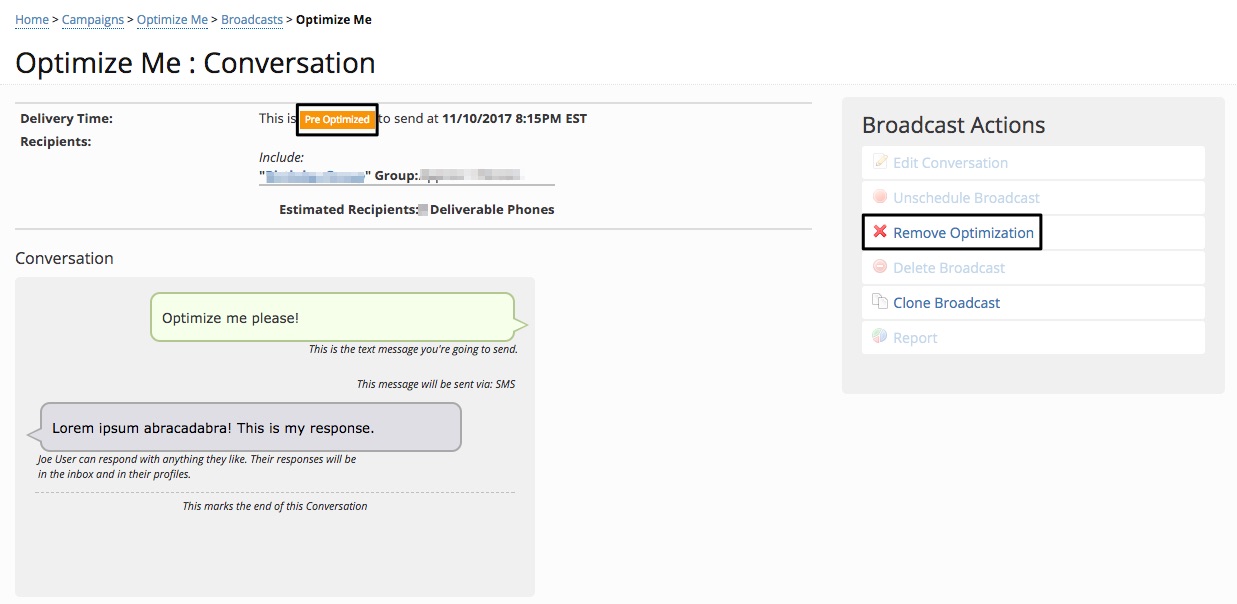Click the Recipients label
Screen dimensions: 1237x604
tap(56, 141)
